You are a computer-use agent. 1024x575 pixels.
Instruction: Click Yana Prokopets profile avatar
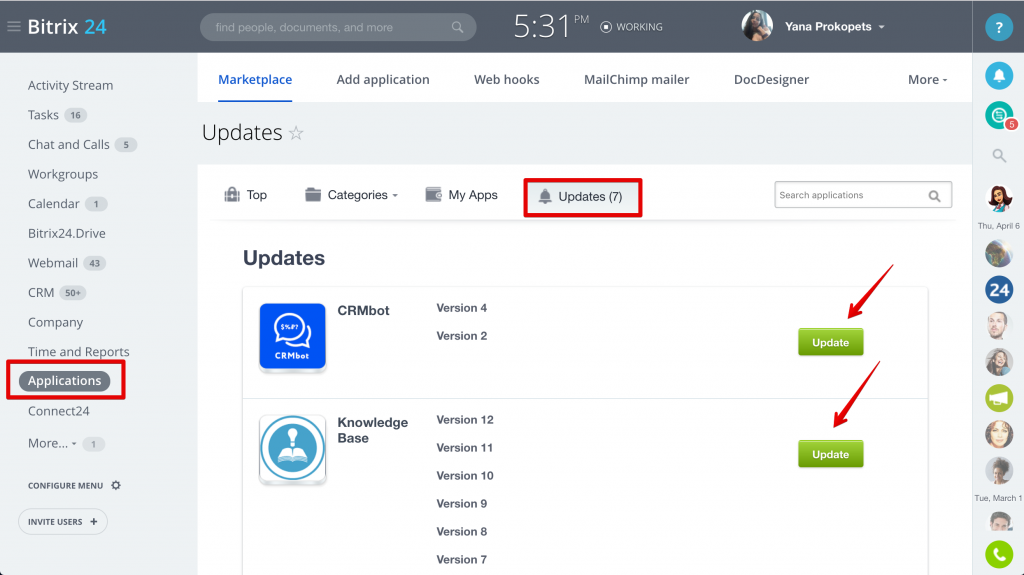757,26
